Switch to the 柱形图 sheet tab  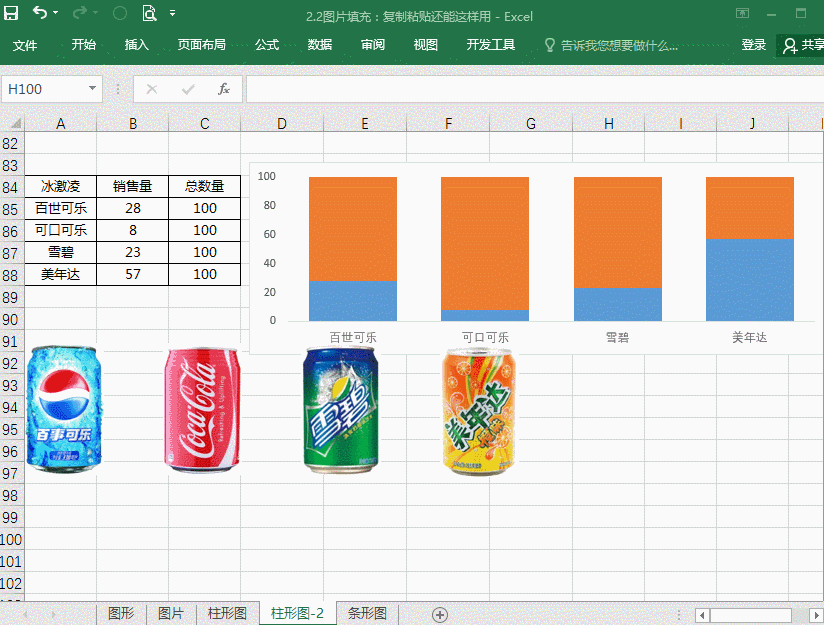point(227,613)
